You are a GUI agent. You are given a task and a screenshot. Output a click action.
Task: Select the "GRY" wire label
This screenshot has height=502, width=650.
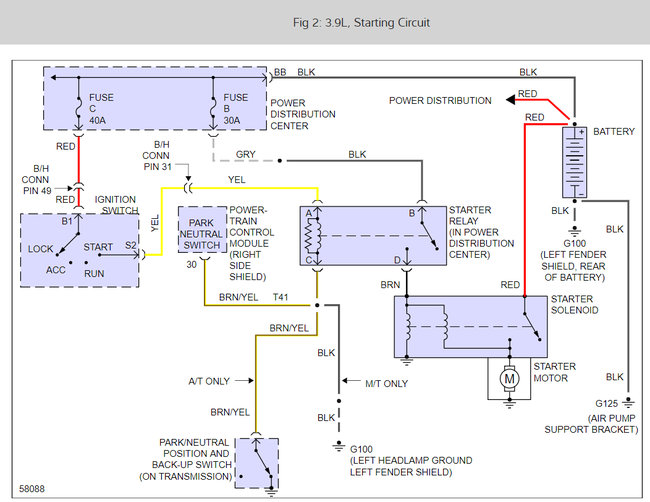click(245, 154)
